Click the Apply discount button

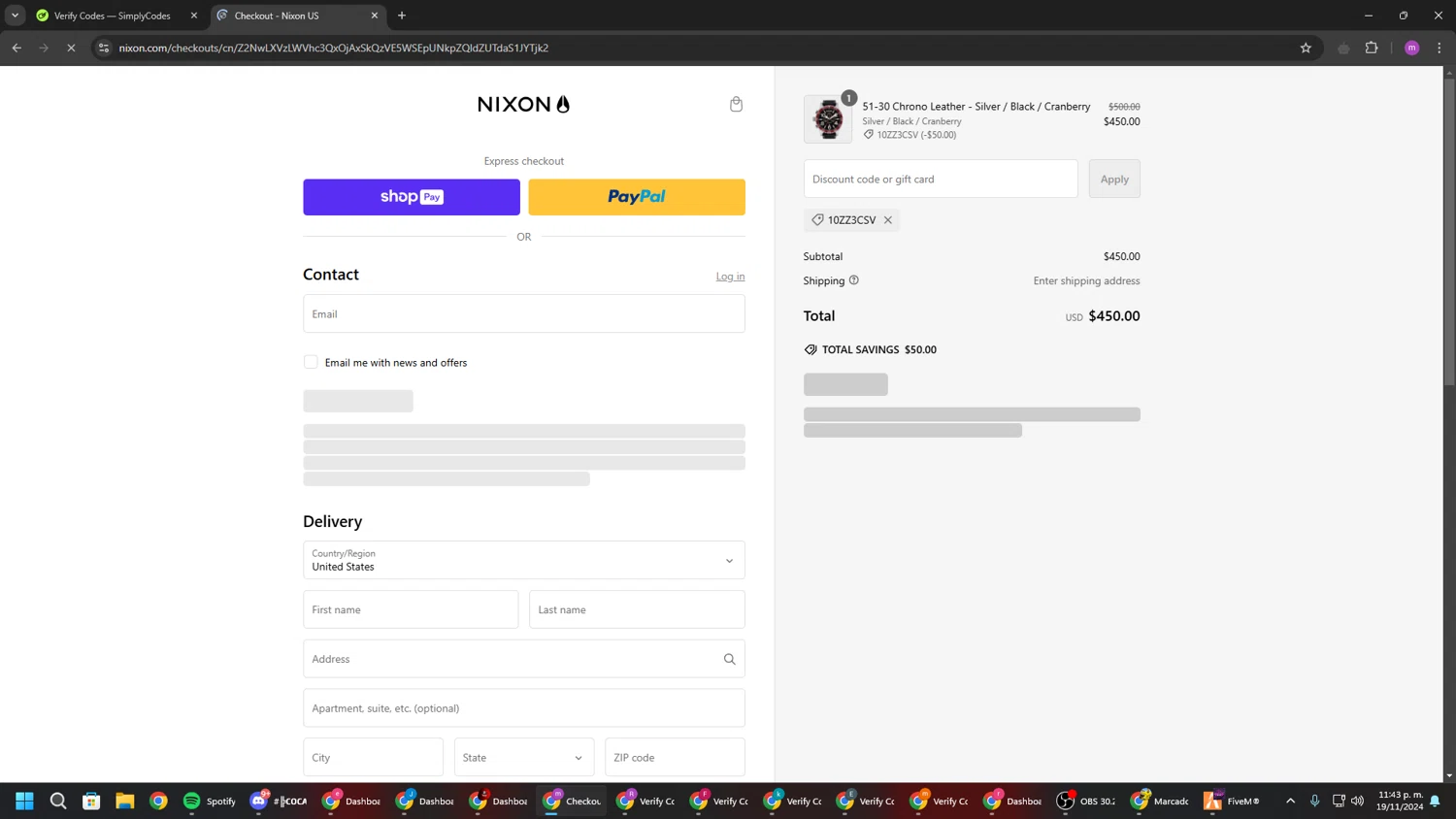pos(1114,179)
